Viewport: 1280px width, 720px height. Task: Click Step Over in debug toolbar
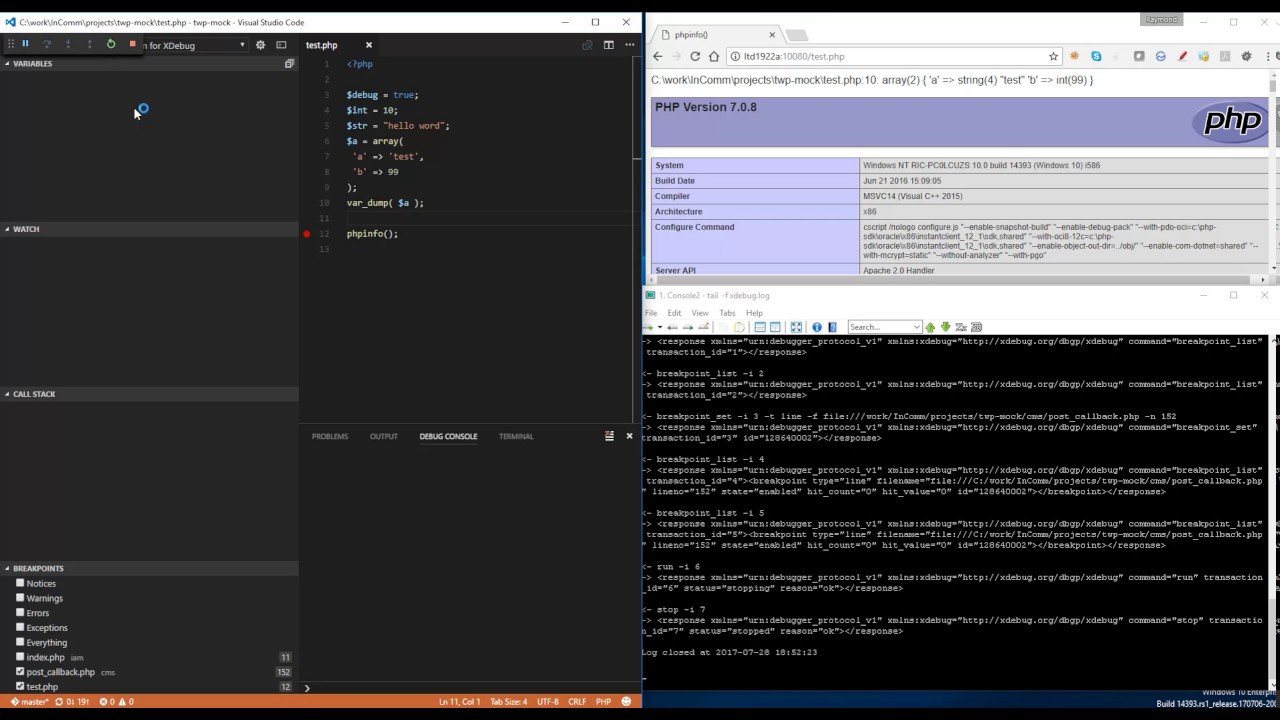(47, 44)
